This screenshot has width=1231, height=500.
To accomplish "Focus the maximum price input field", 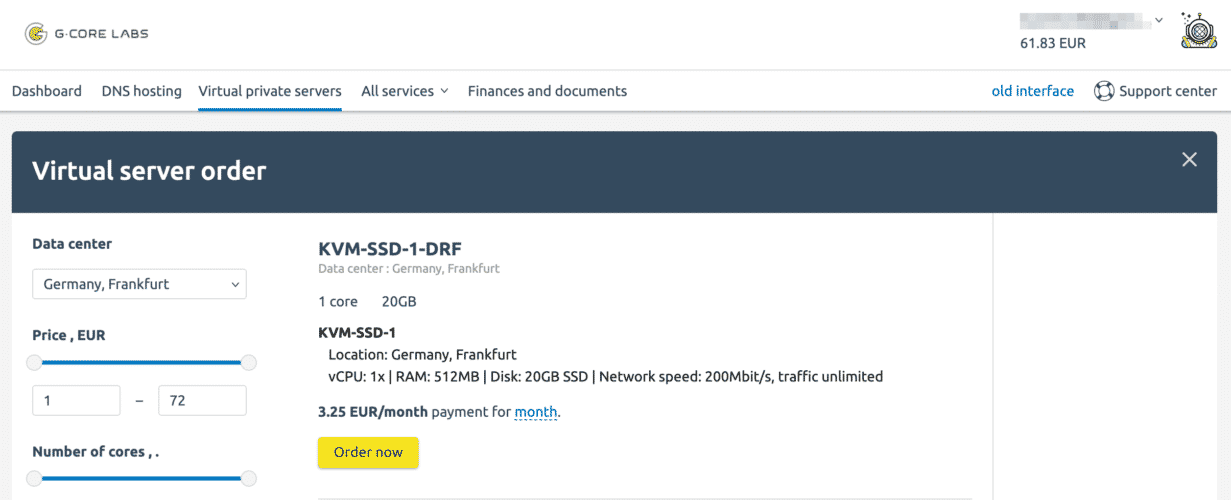I will [x=202, y=401].
